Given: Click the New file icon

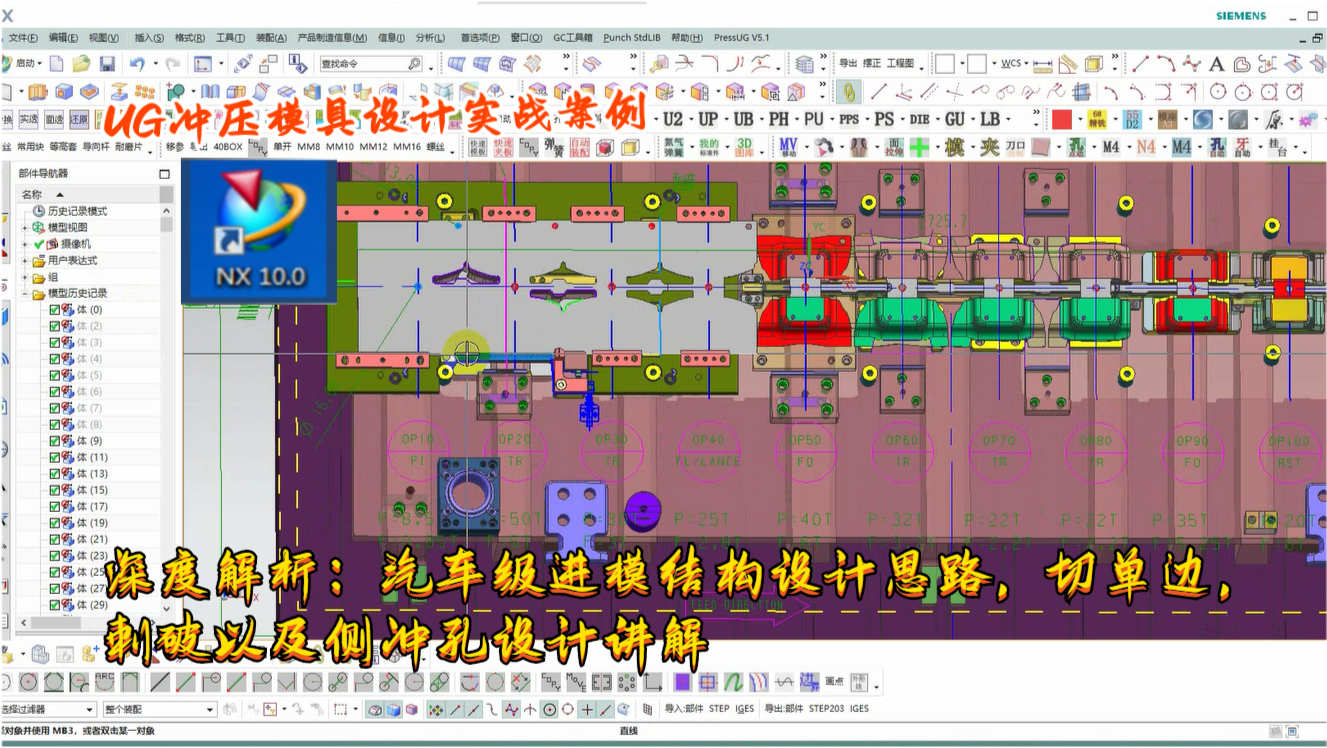Looking at the screenshot, I should tap(56, 64).
